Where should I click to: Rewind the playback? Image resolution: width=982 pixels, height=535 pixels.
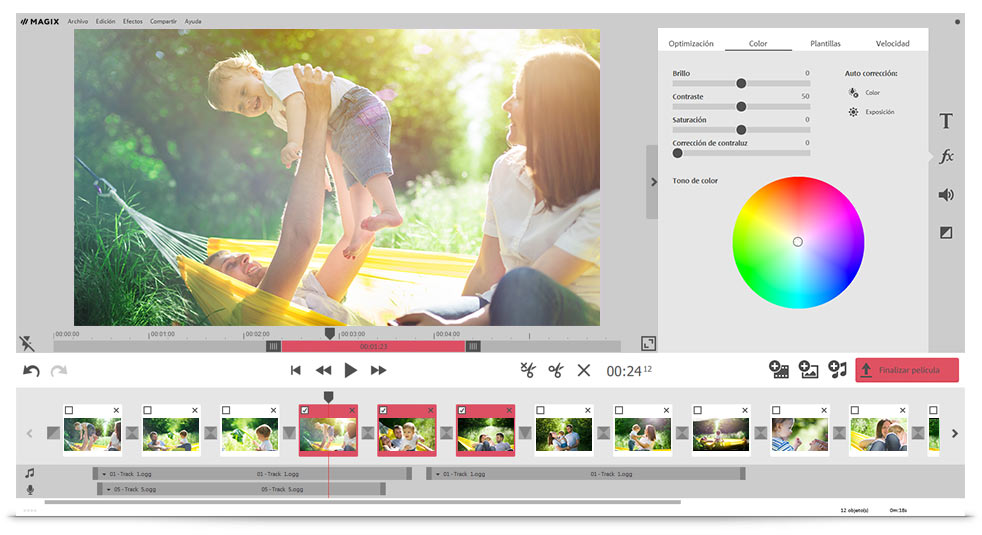point(323,370)
